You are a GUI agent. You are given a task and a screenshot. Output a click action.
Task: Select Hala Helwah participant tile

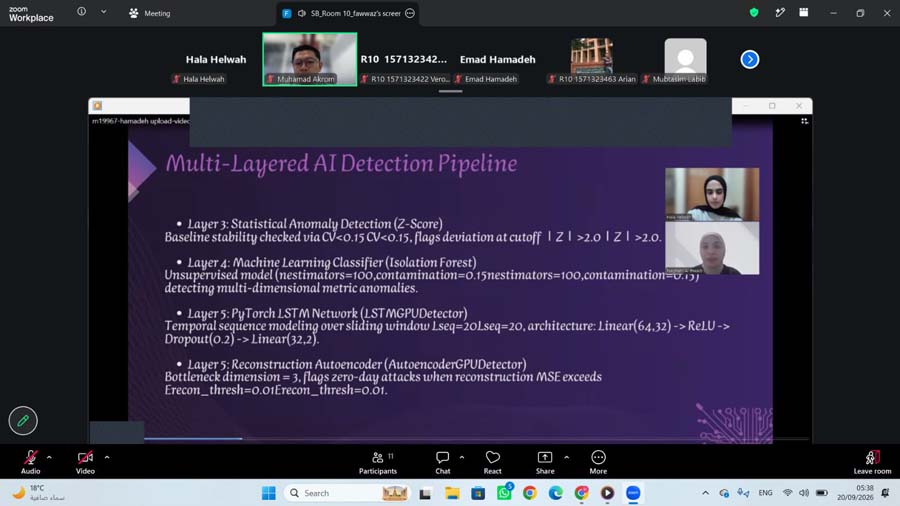click(x=216, y=59)
